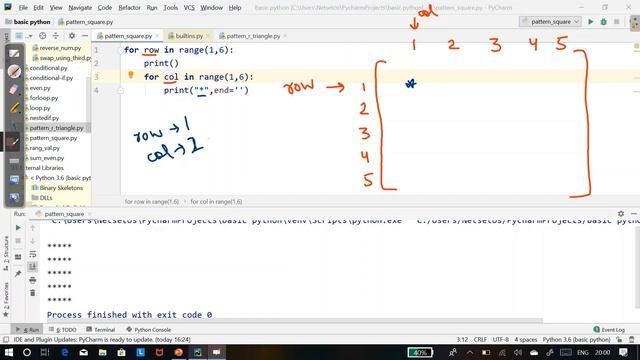Open the Edit menu
This screenshot has height=360, width=640.
[38, 7]
